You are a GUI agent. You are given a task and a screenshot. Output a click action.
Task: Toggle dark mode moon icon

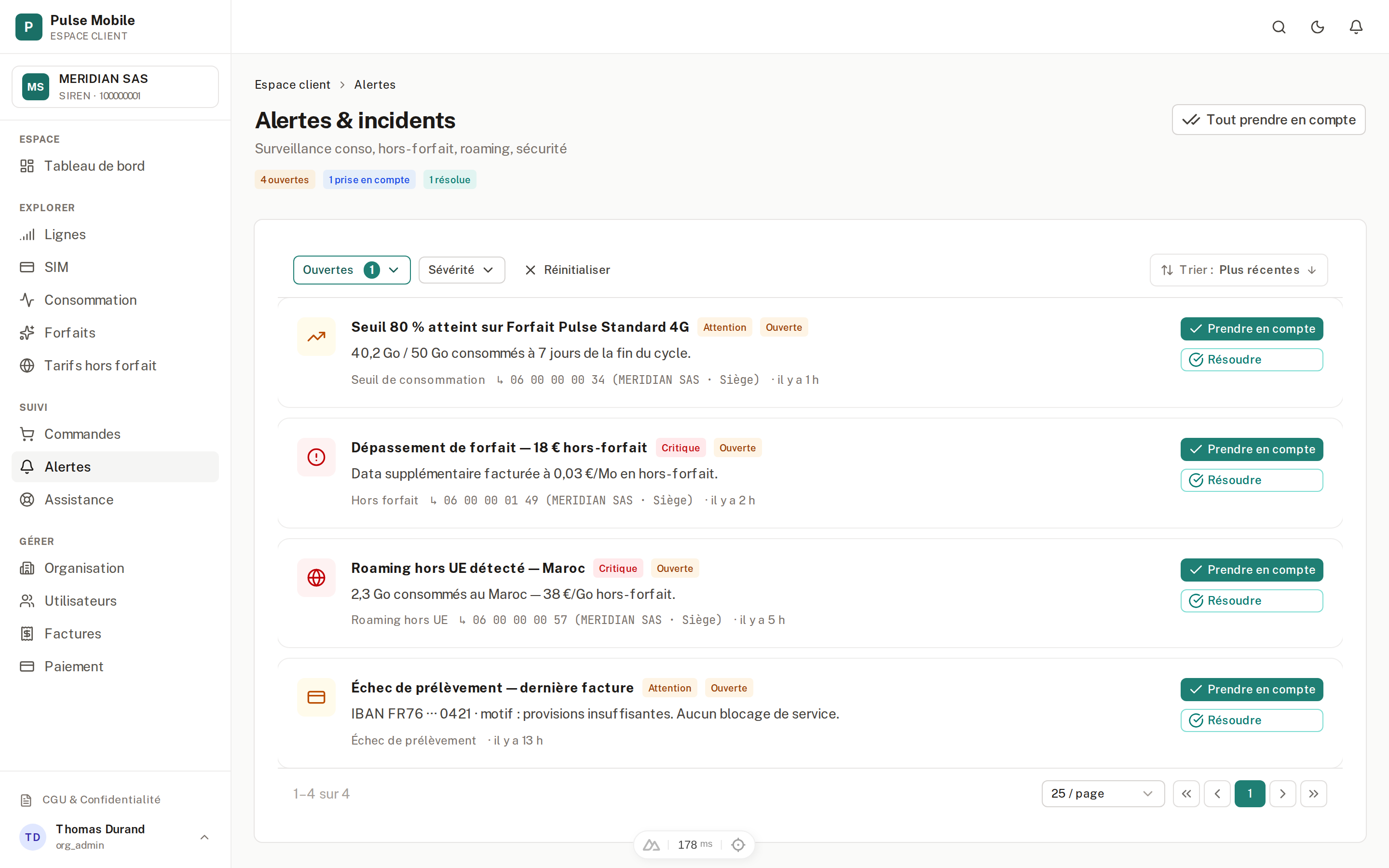click(1317, 27)
